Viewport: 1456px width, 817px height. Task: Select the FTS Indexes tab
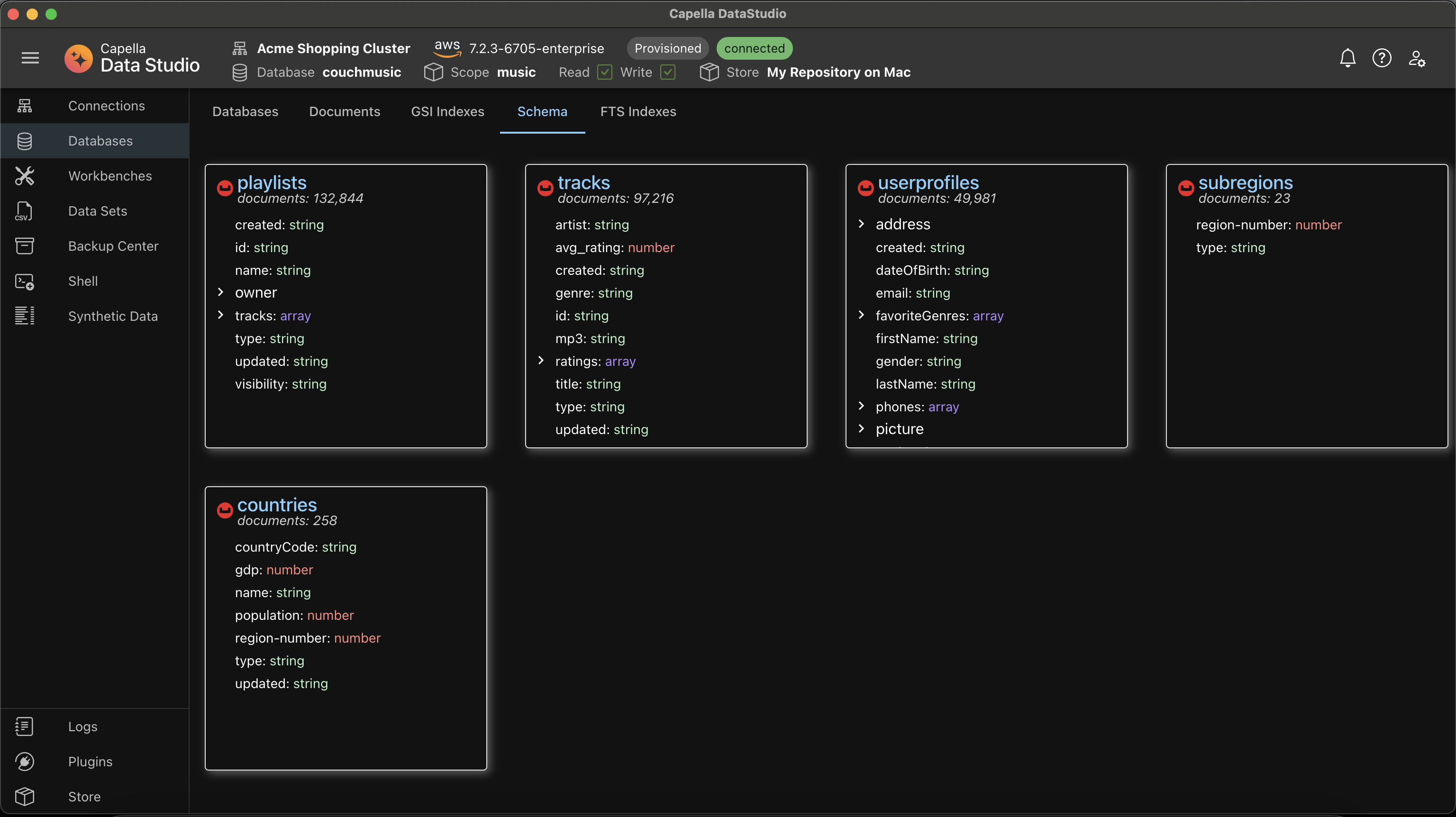638,111
